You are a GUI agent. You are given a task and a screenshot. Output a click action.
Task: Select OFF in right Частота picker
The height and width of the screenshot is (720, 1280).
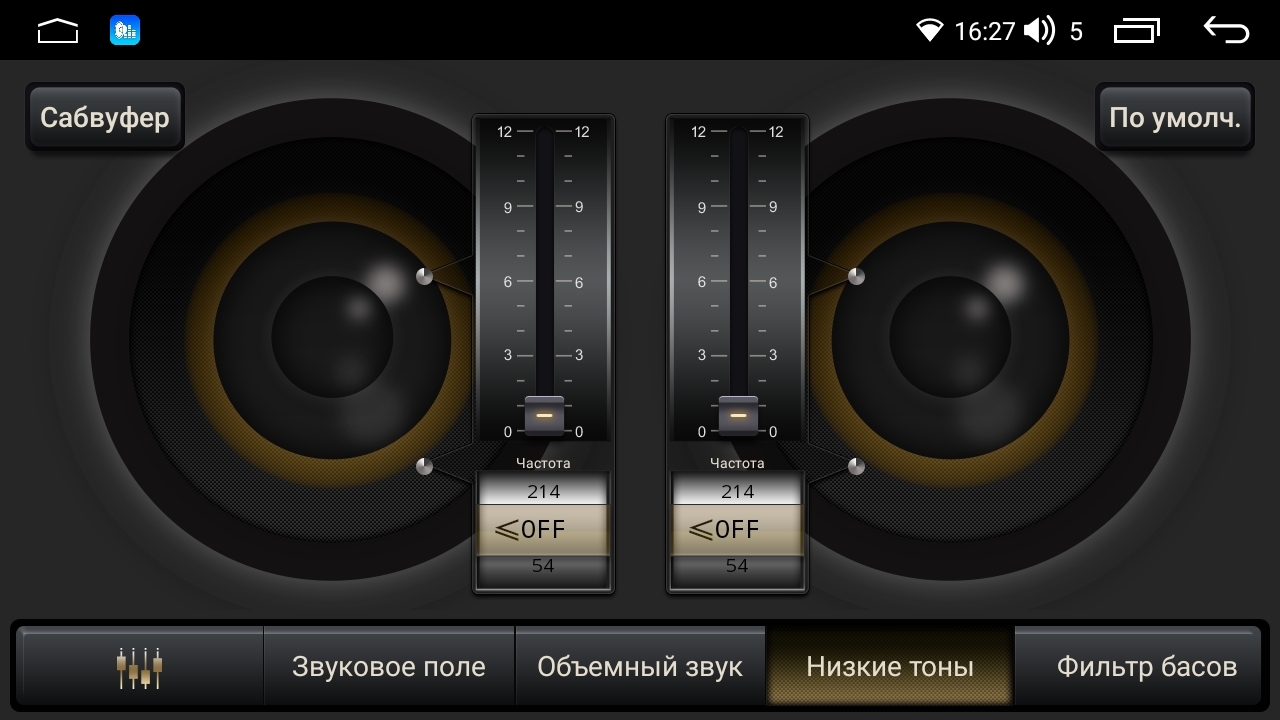click(737, 529)
